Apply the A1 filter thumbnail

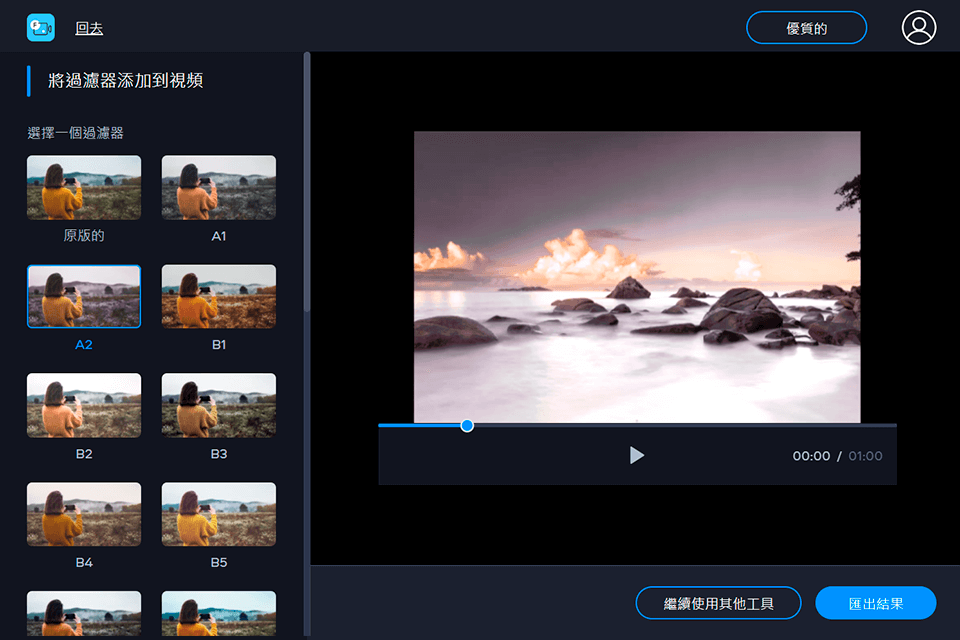219,187
